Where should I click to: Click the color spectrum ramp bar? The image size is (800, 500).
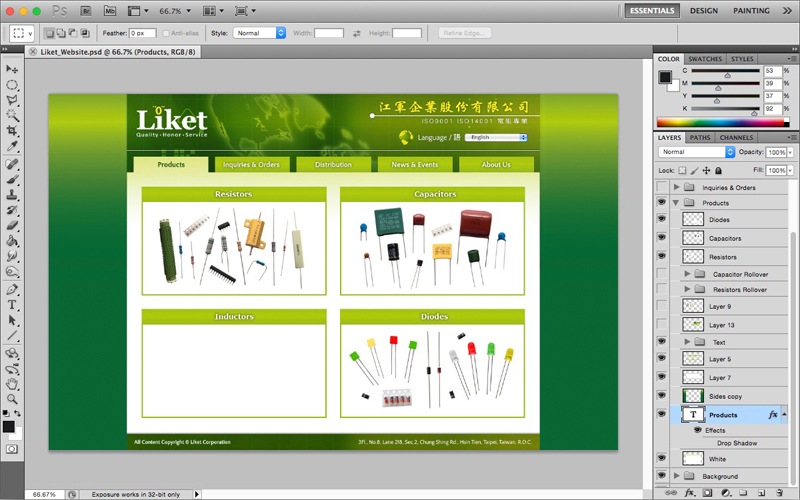click(x=722, y=122)
